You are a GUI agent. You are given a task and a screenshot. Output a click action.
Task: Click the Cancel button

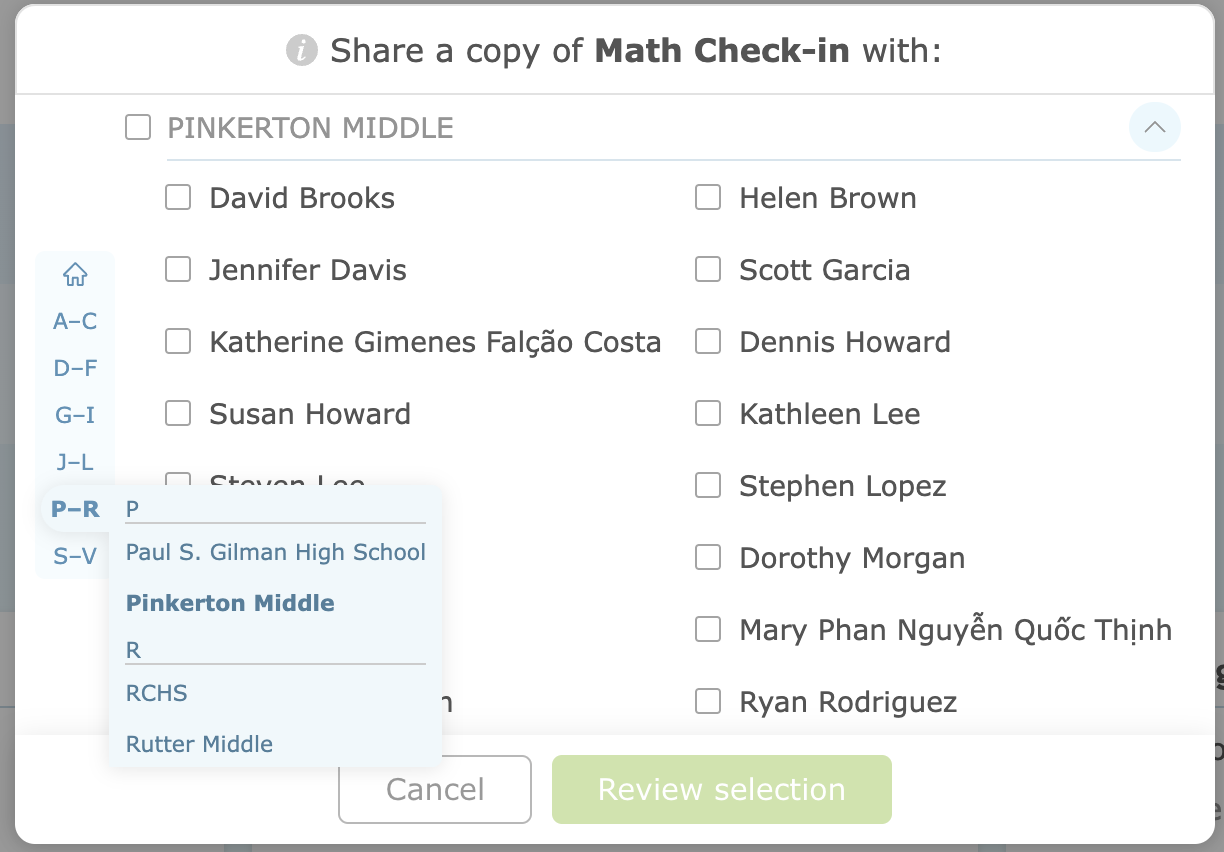(x=434, y=789)
